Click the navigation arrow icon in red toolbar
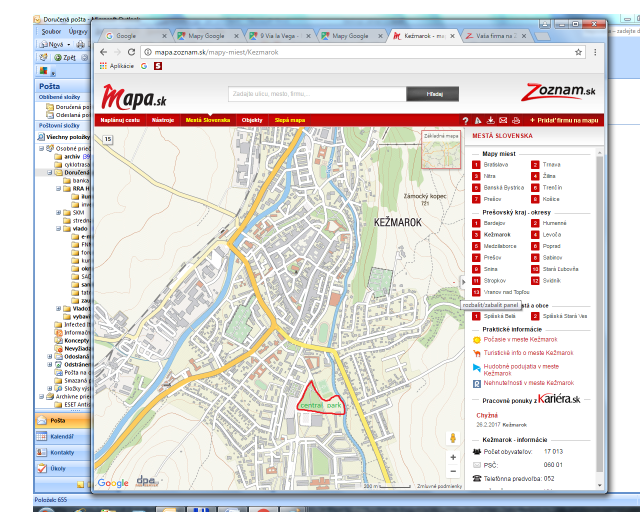 pyautogui.click(x=478, y=120)
